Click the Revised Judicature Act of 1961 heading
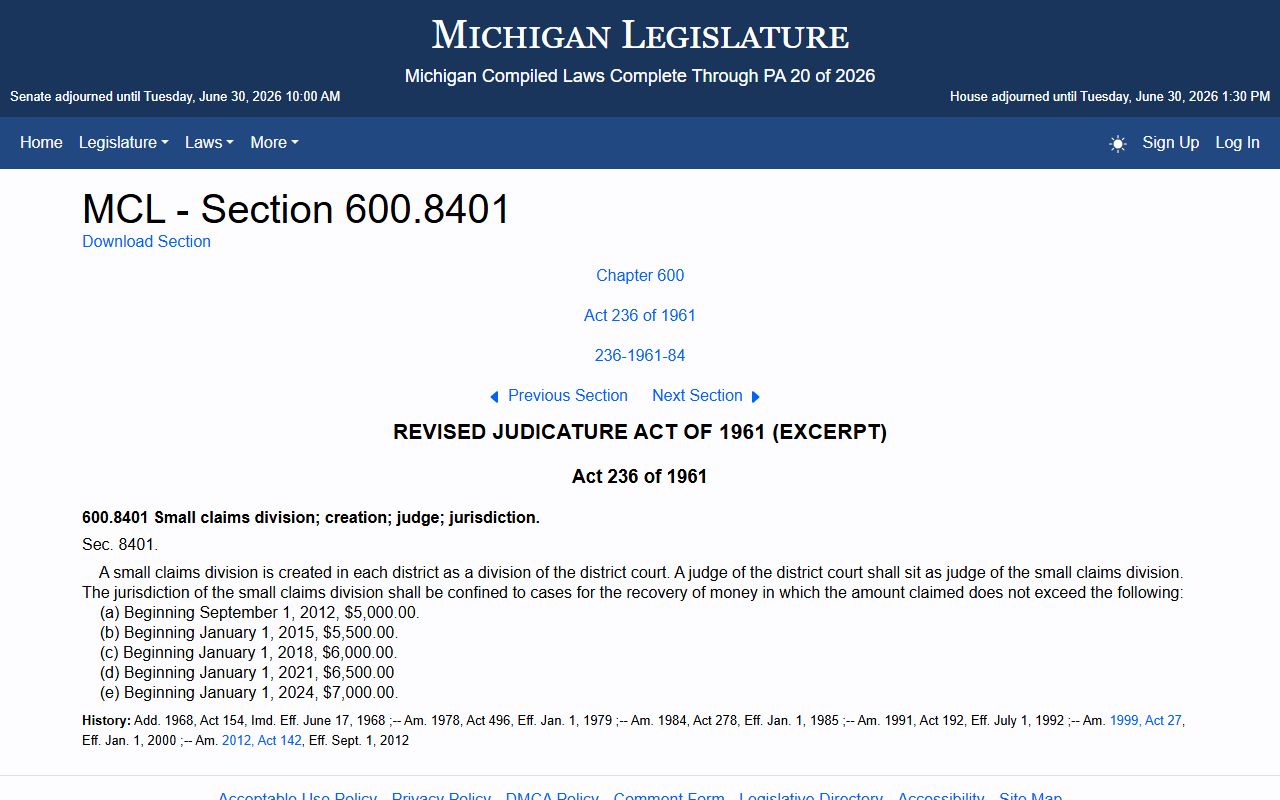Screen dimensions: 1280x800 (640, 432)
